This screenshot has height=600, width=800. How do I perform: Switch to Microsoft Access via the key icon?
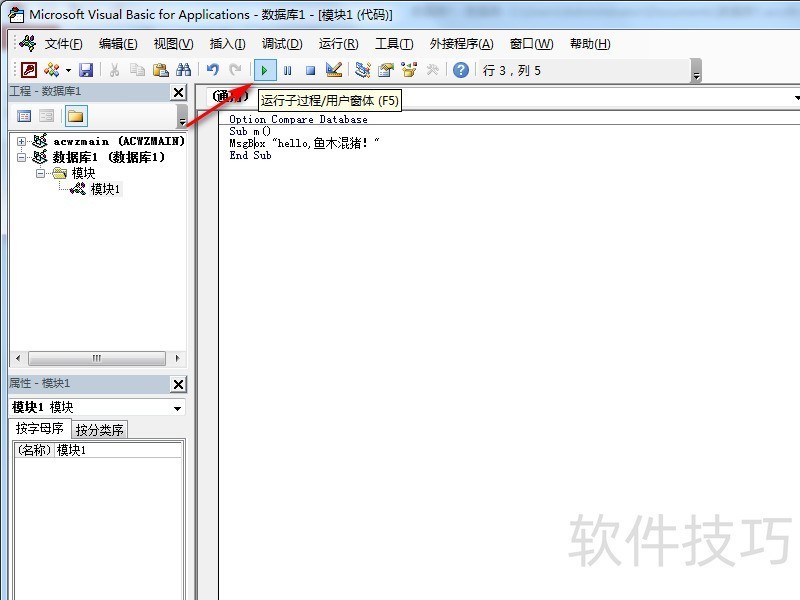[28, 70]
